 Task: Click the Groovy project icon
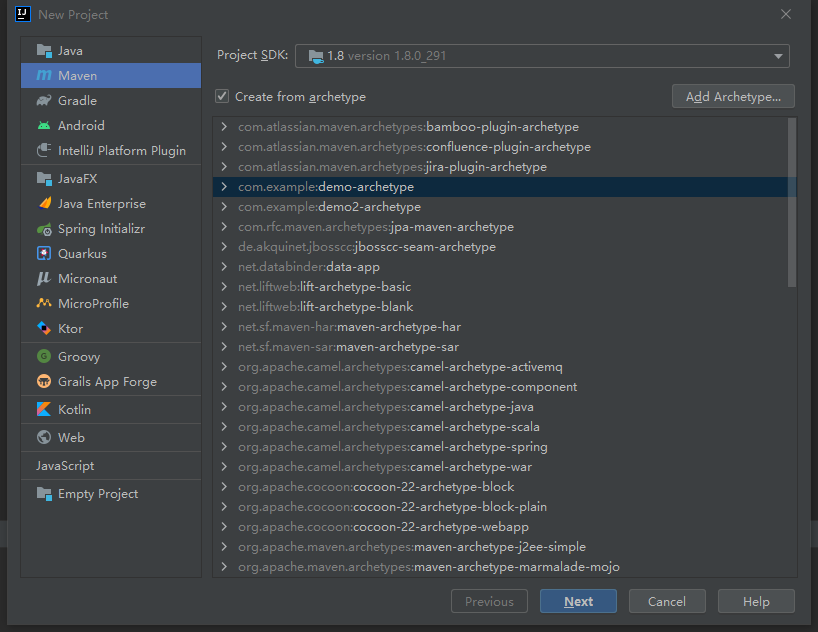point(43,357)
